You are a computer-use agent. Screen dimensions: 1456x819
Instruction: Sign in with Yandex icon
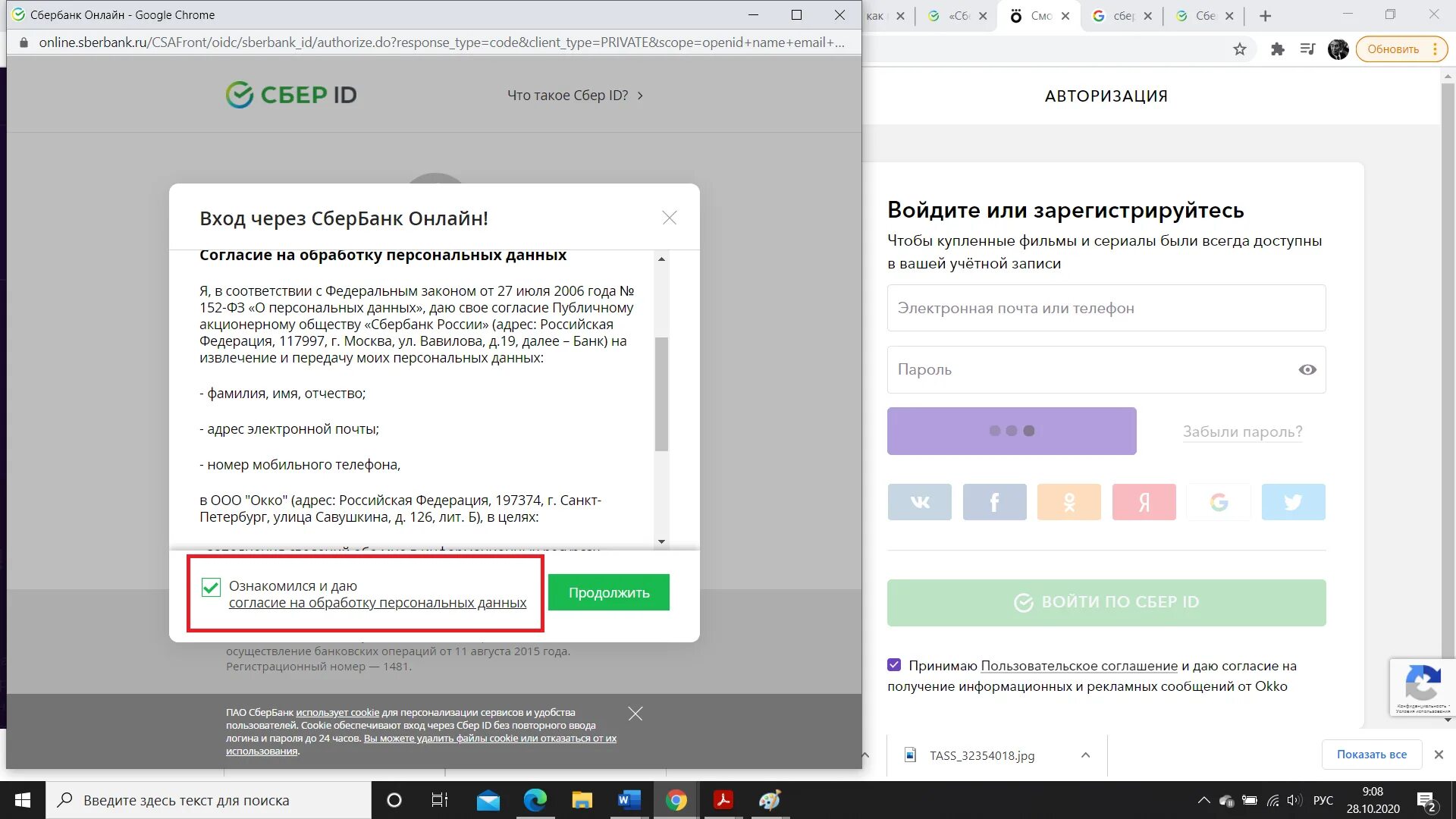coord(1144,502)
